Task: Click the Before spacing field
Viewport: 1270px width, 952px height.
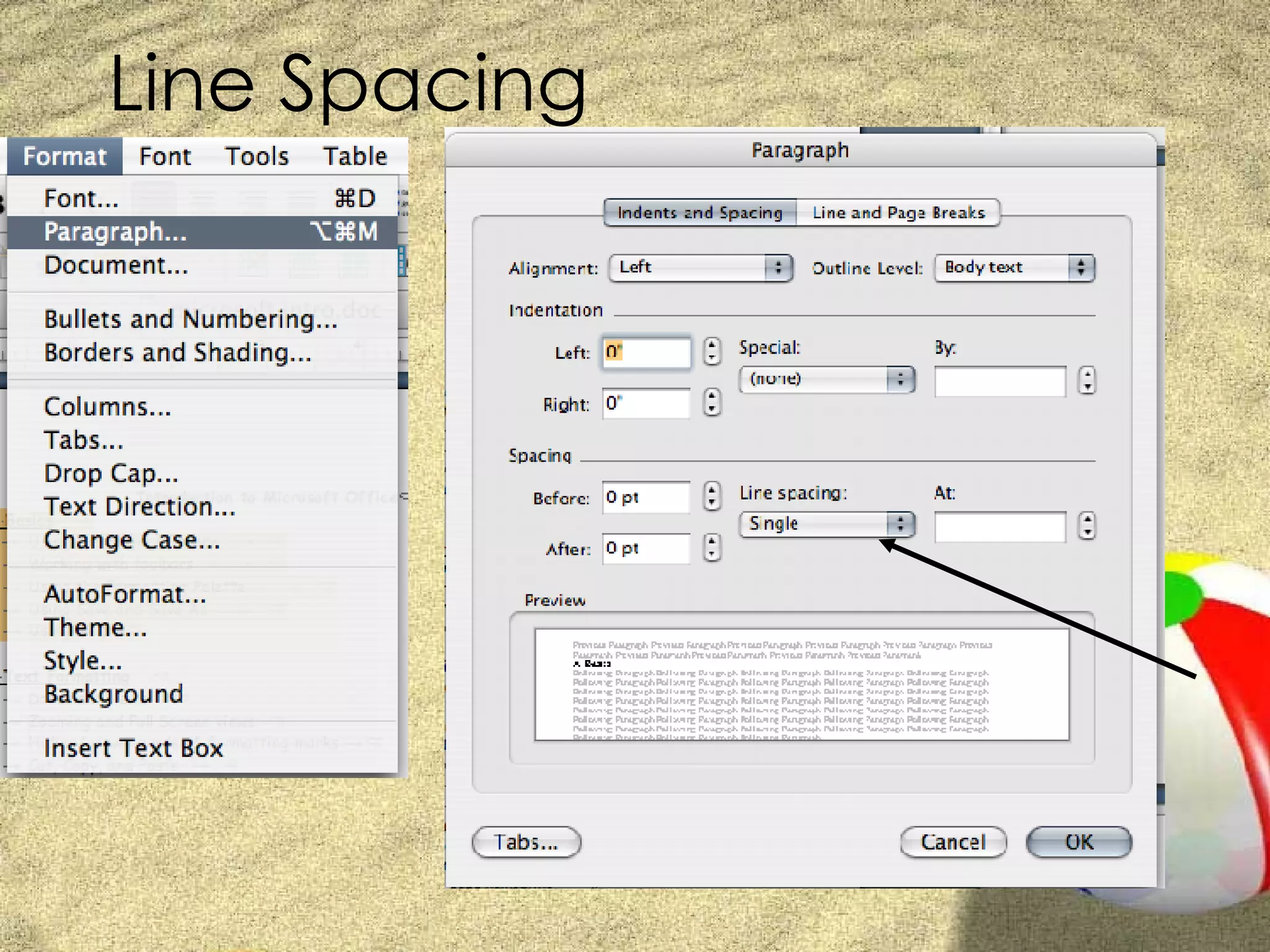Action: point(646,497)
